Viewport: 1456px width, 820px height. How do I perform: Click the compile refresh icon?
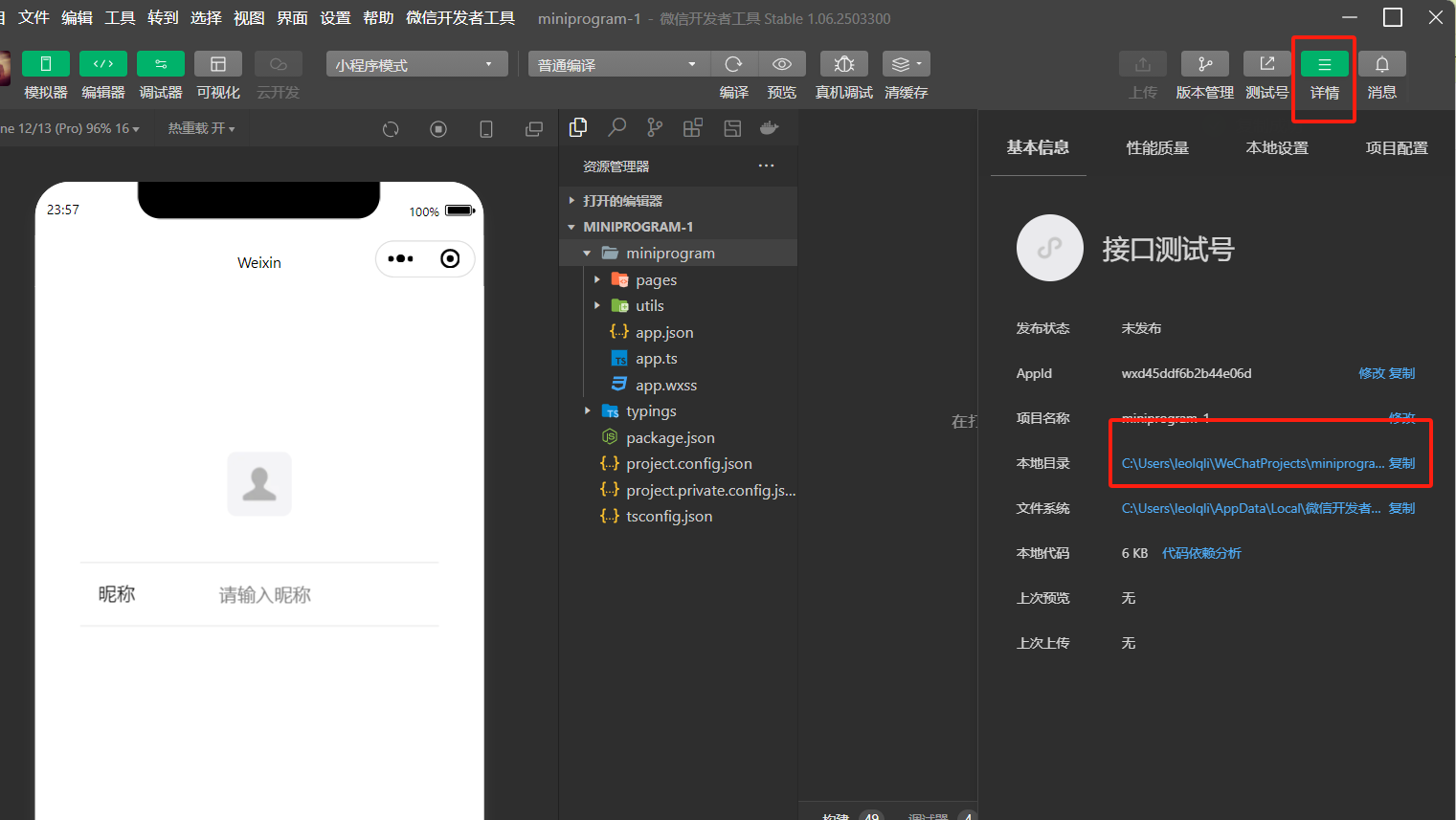point(734,64)
